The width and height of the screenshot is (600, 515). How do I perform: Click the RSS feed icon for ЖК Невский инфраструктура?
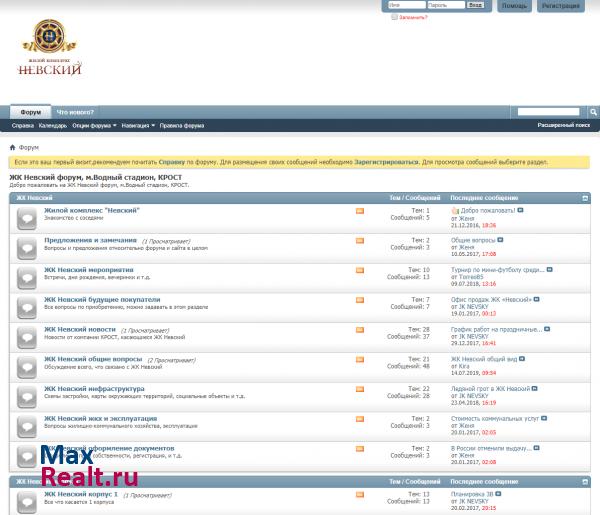click(360, 389)
